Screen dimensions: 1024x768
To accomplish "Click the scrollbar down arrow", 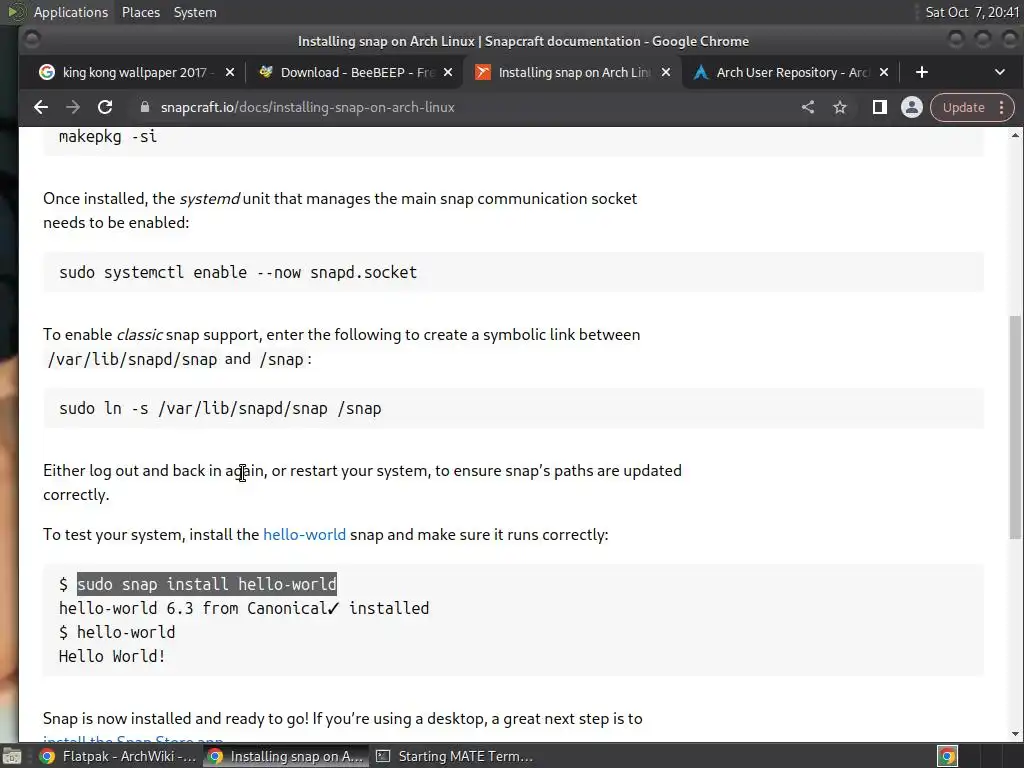I will pos(1015,734).
